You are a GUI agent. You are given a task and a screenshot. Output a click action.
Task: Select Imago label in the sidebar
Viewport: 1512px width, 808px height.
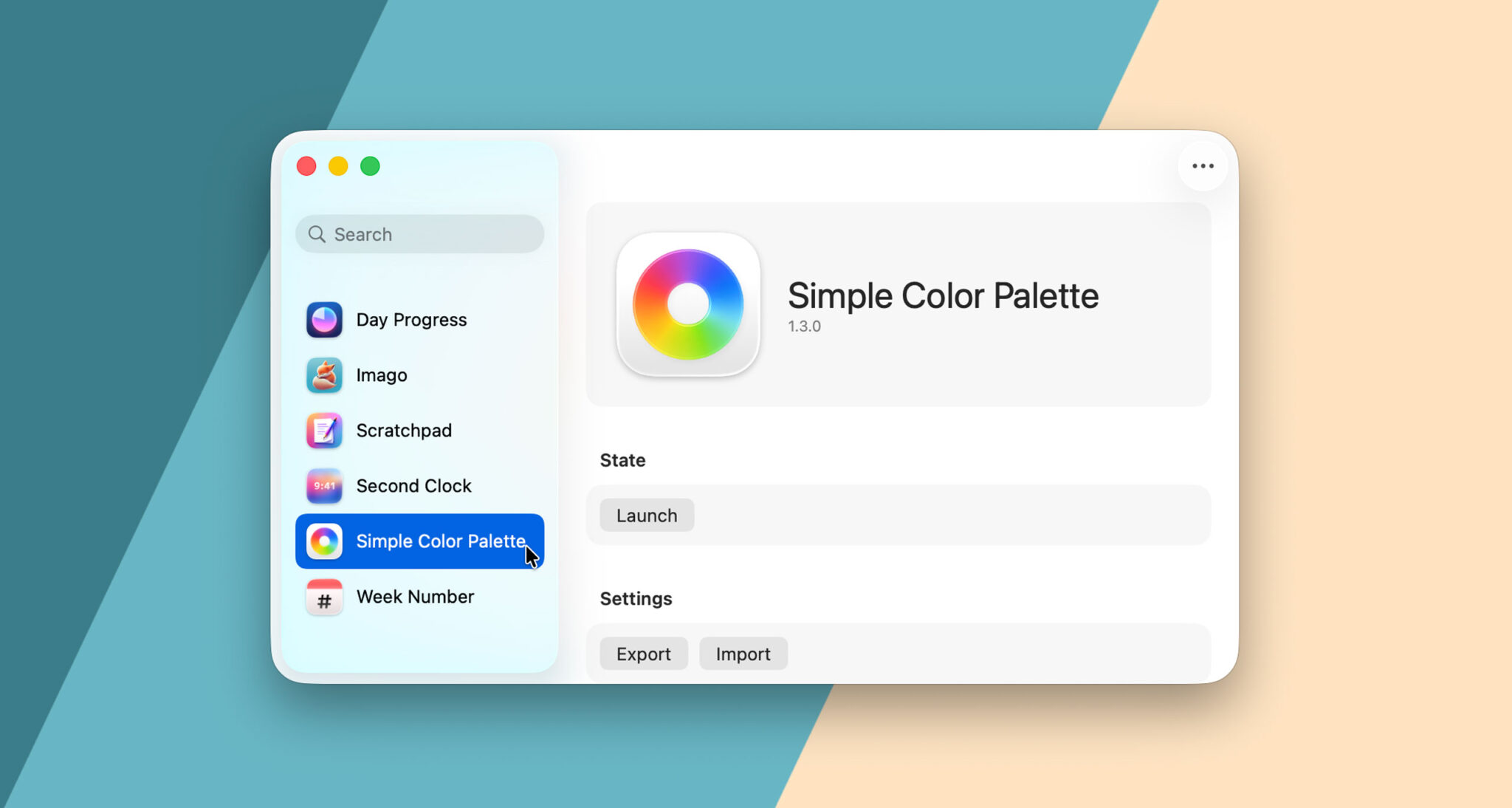(x=382, y=375)
